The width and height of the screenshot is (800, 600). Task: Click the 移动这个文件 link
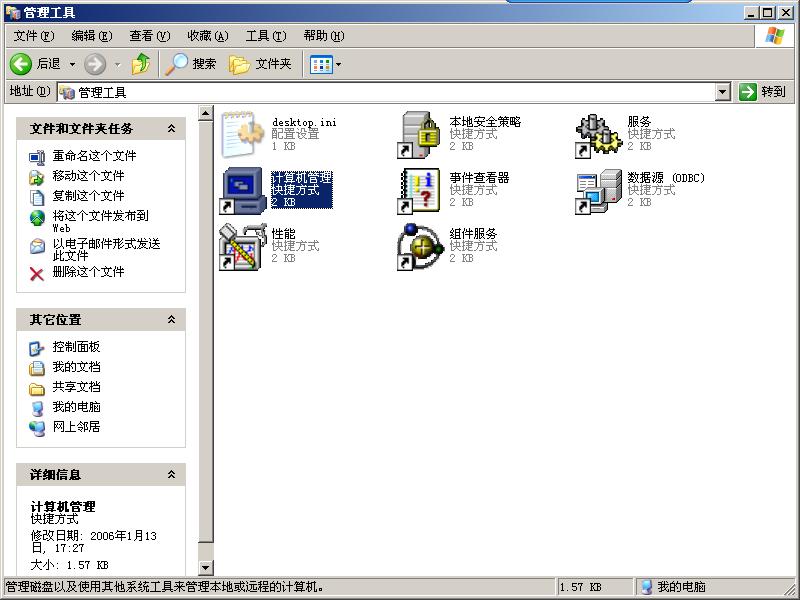(x=88, y=176)
